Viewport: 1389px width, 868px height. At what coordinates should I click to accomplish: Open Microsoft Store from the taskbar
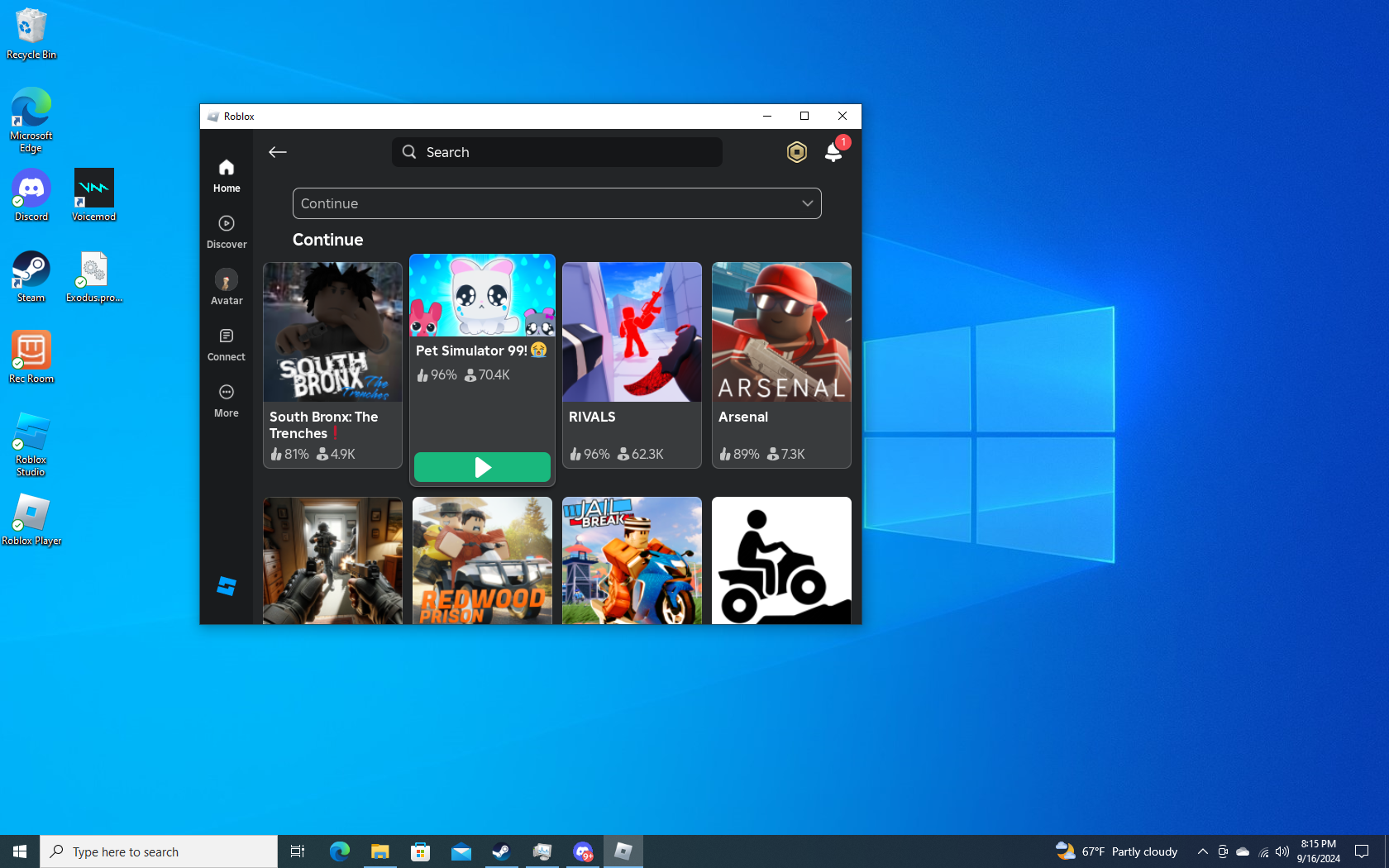[420, 851]
